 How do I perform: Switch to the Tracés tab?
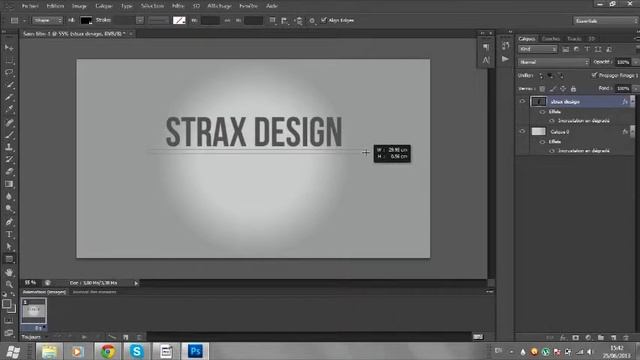574,39
